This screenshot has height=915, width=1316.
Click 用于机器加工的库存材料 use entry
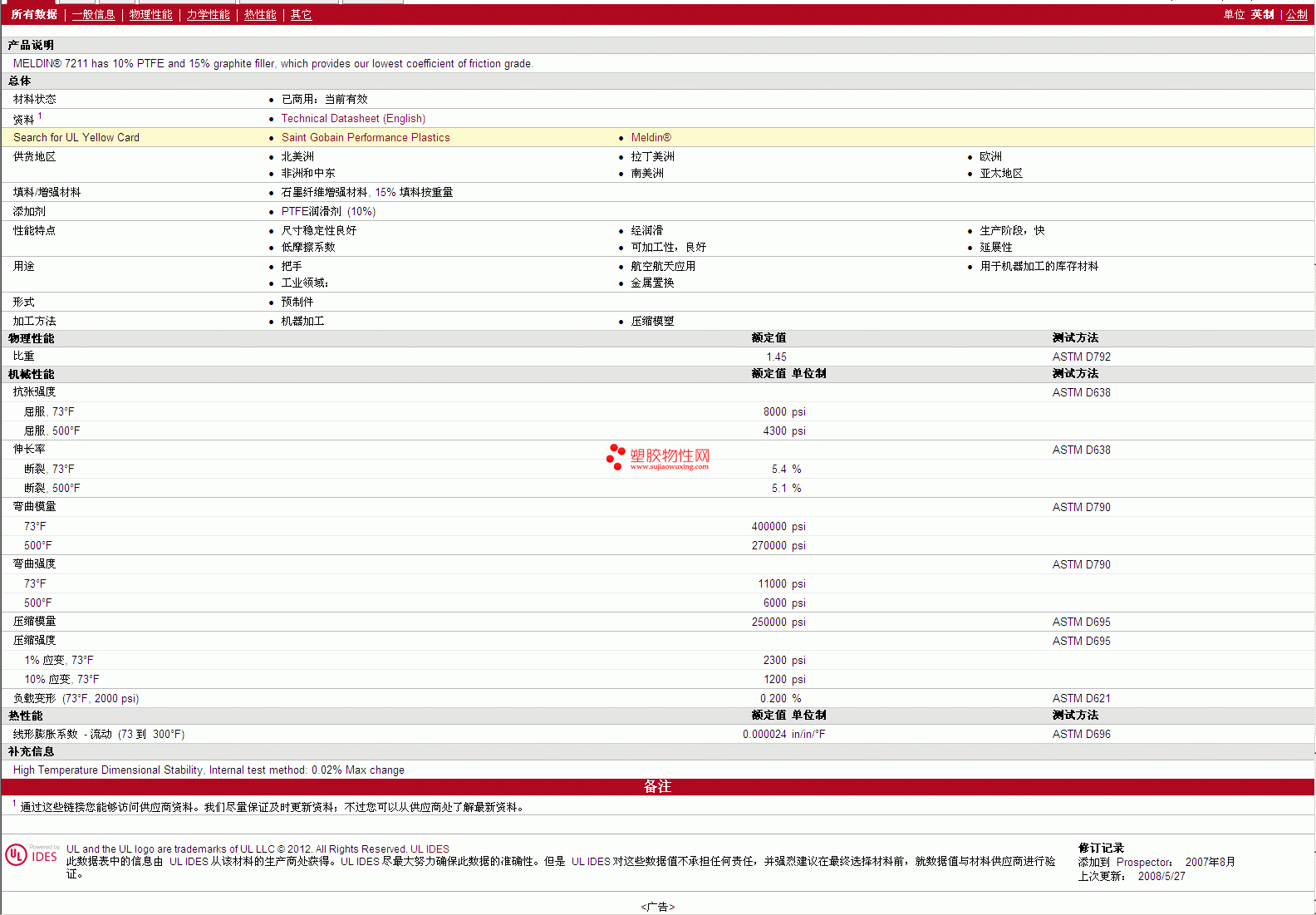tap(1039, 267)
